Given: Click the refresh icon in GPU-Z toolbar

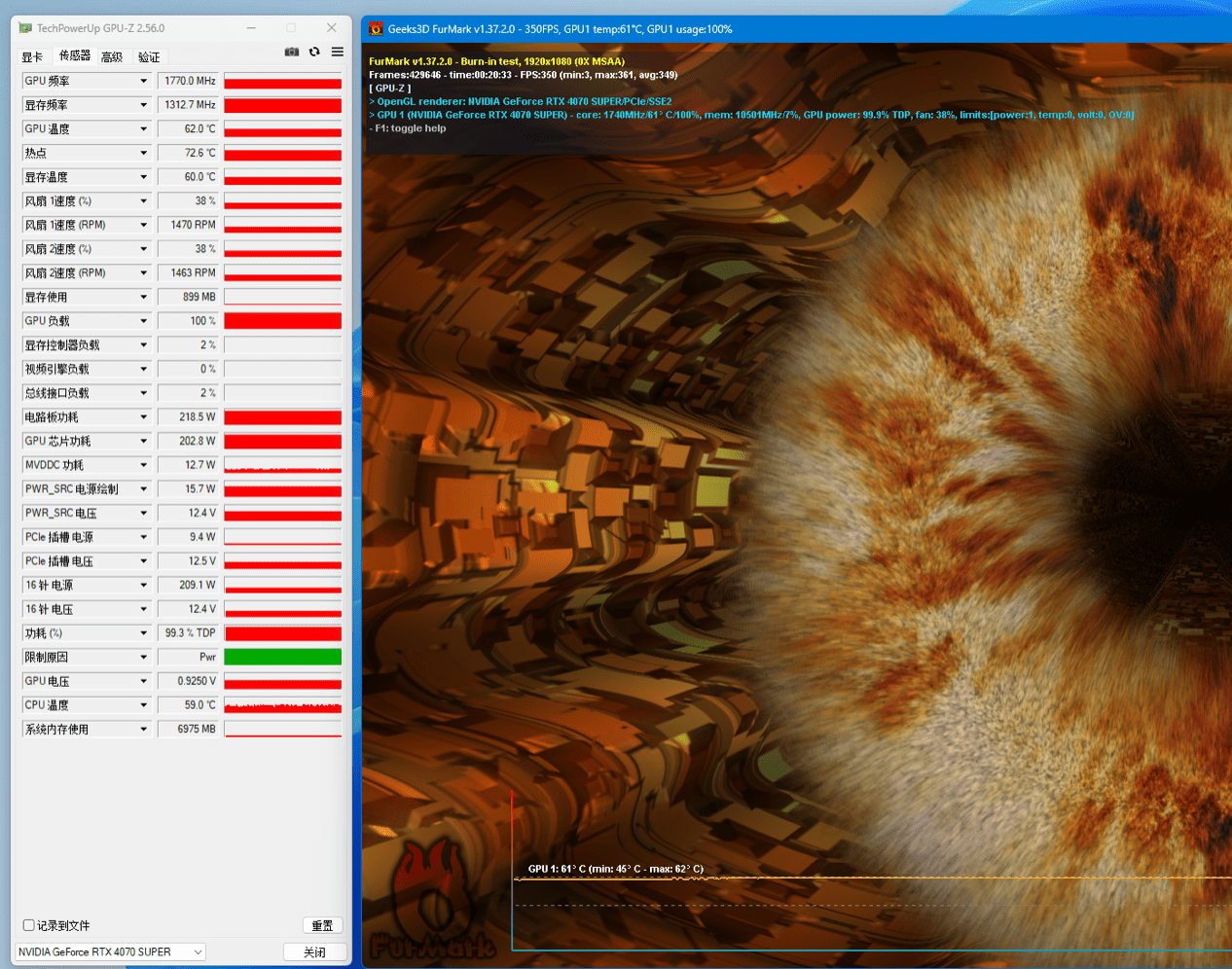Looking at the screenshot, I should click(x=314, y=53).
